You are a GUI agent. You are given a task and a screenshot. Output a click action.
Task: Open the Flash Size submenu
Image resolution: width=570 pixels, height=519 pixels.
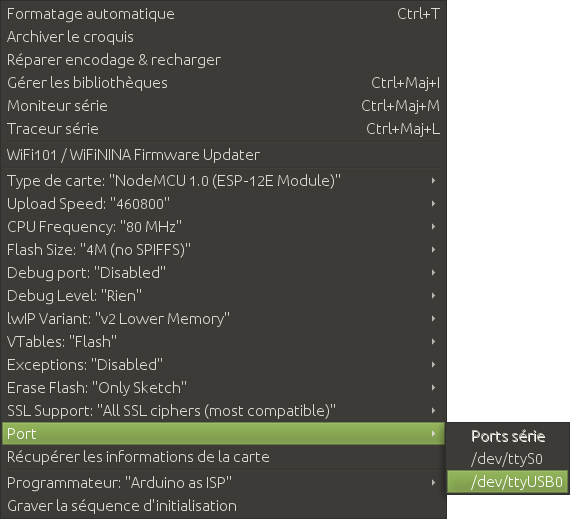223,250
